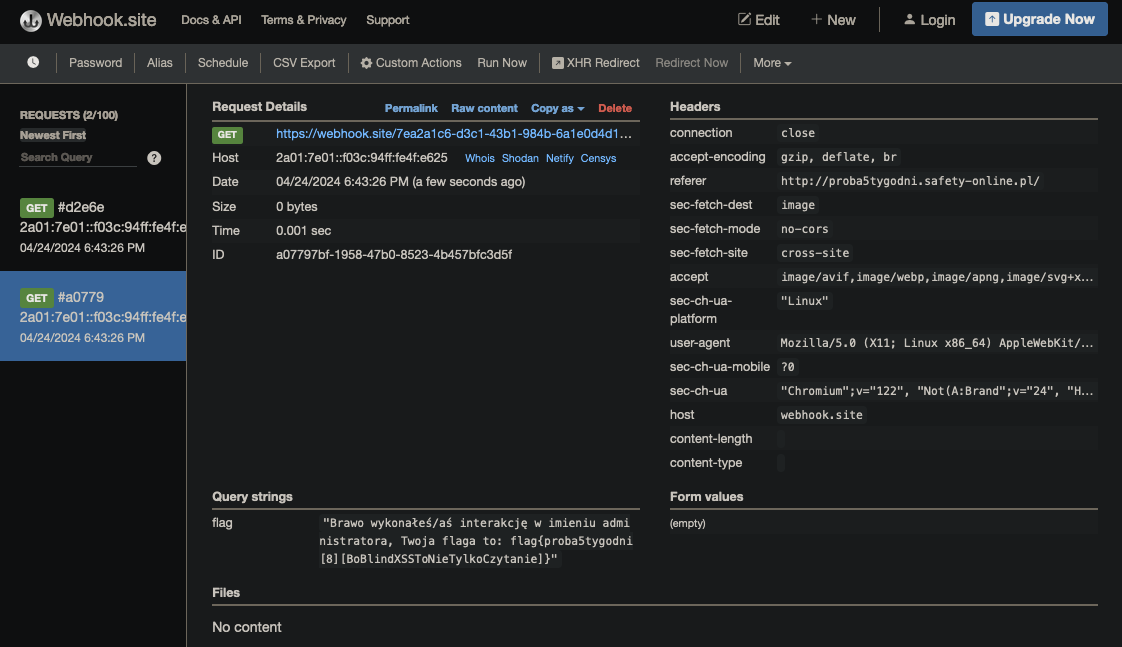Open the Permalink for this request
The image size is (1122, 647).
tap(411, 108)
